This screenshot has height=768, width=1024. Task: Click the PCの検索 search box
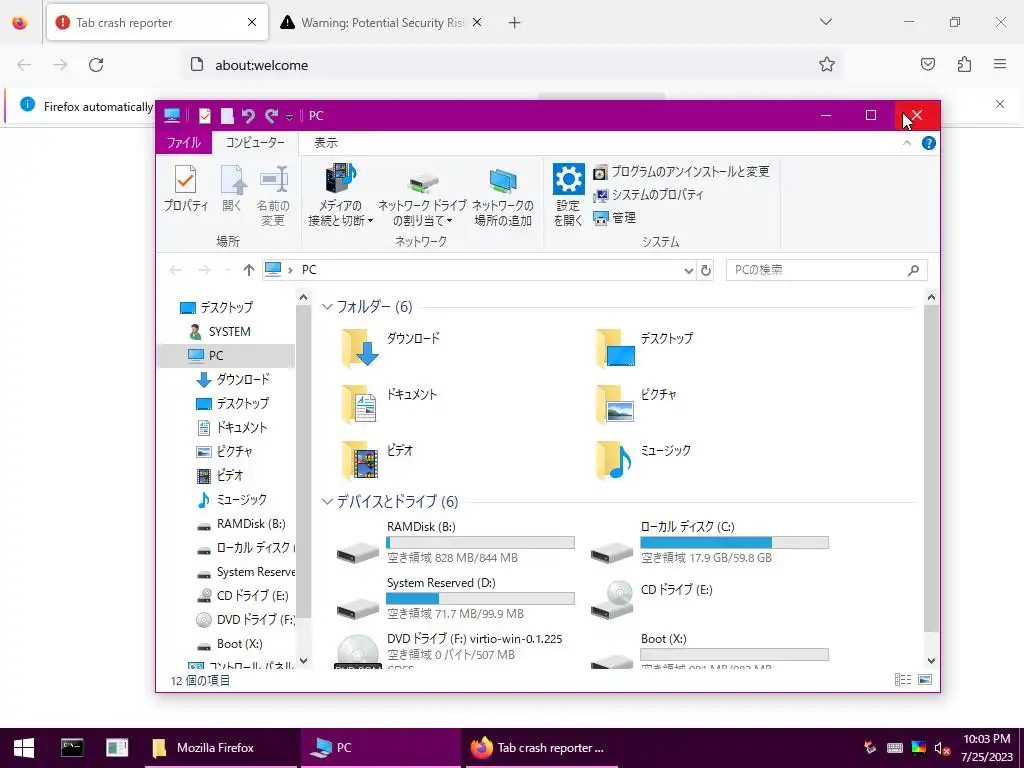click(x=826, y=270)
